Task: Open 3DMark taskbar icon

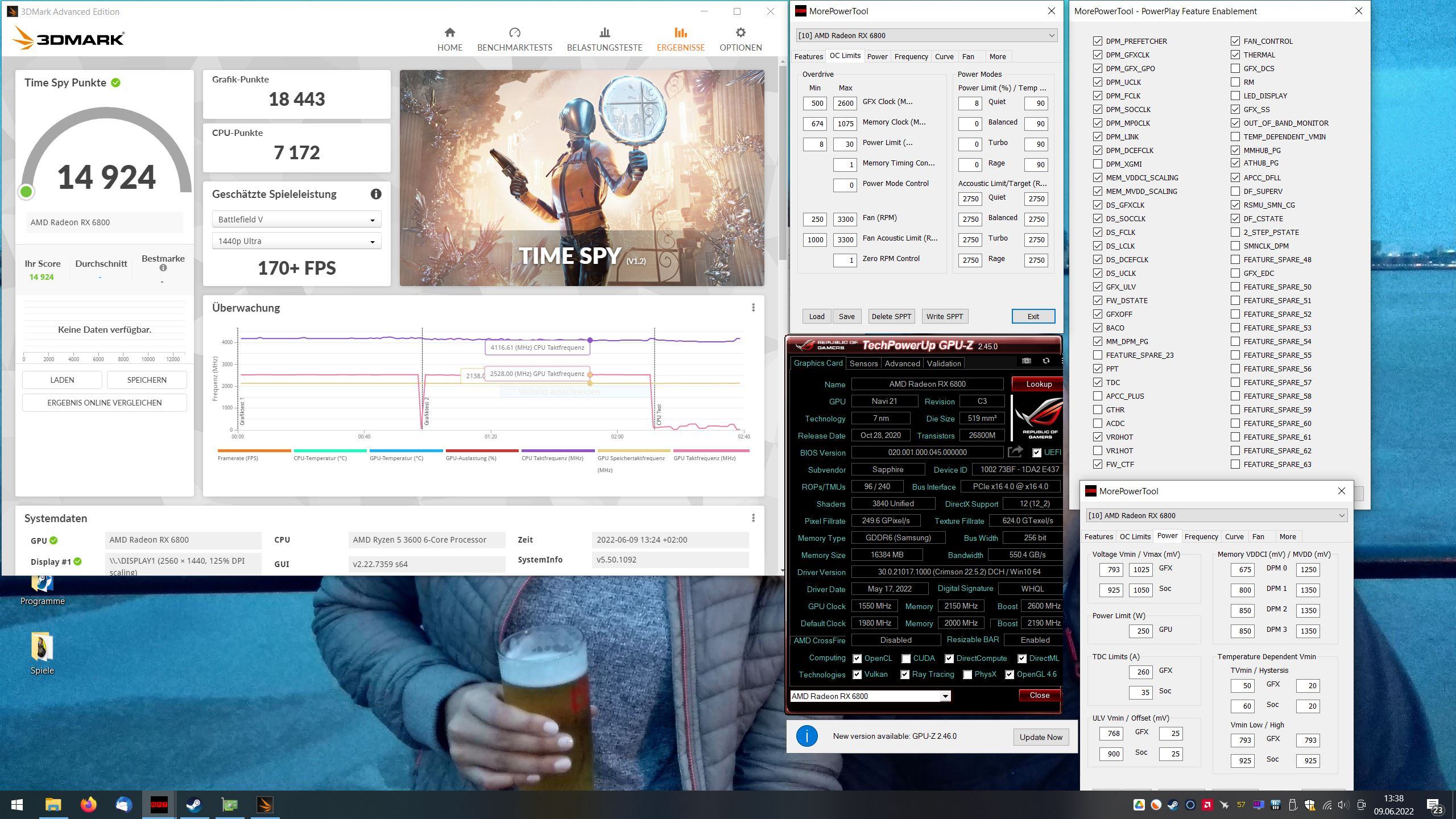Action: pyautogui.click(x=264, y=805)
